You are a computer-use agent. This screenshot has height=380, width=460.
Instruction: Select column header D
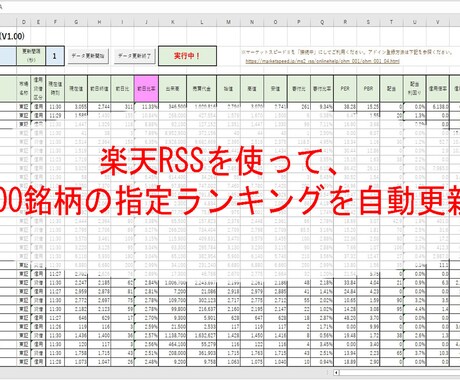pyautogui.click(x=24, y=22)
